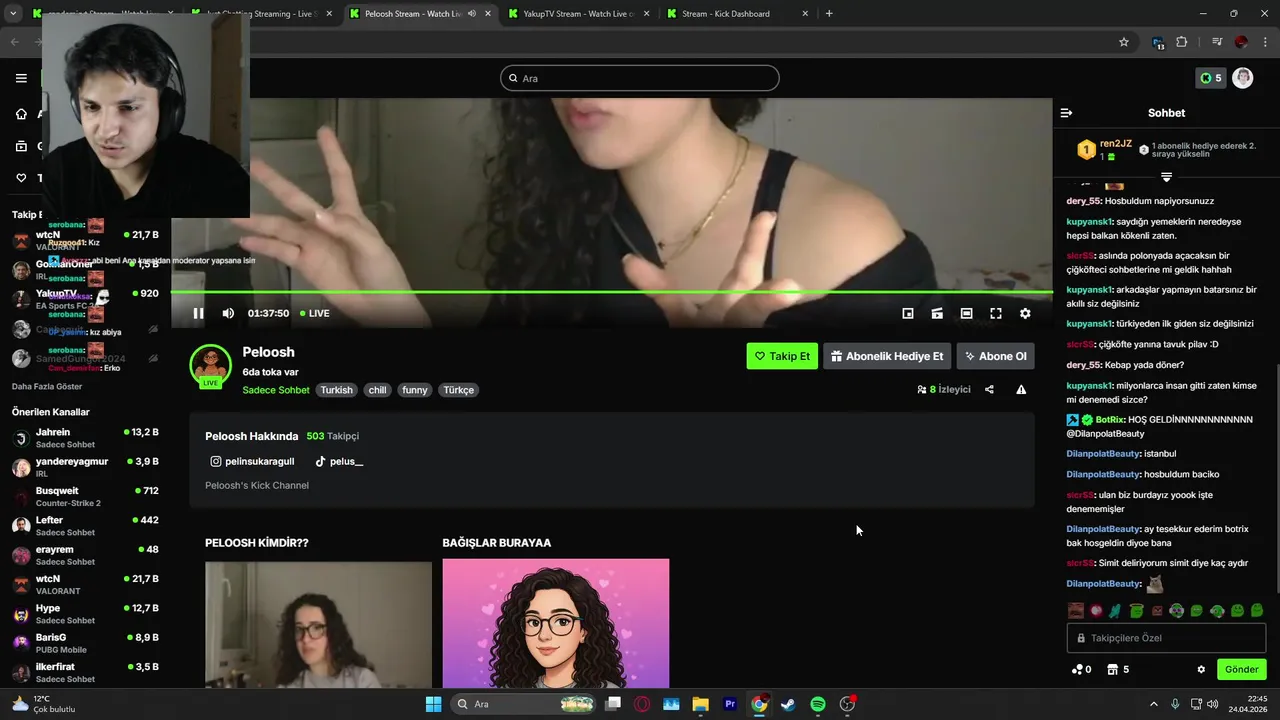Click the green Kick balance counter
This screenshot has width=1280, height=720.
pyautogui.click(x=1211, y=78)
